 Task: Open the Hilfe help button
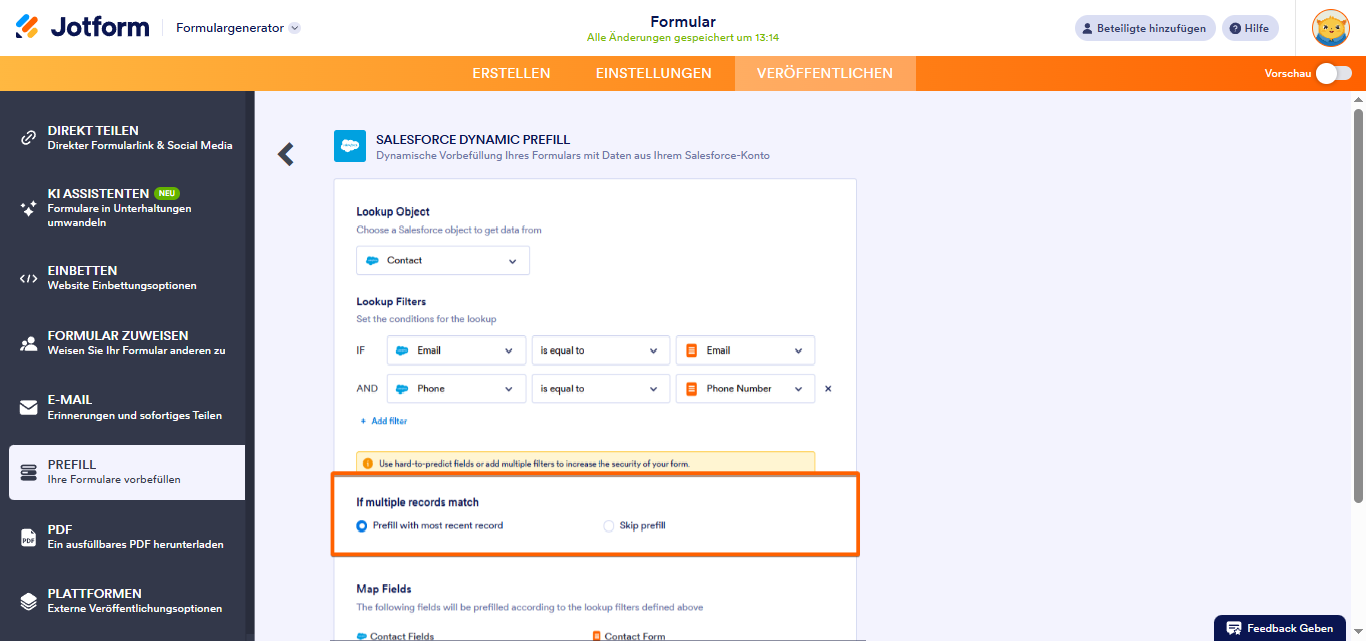point(1250,27)
